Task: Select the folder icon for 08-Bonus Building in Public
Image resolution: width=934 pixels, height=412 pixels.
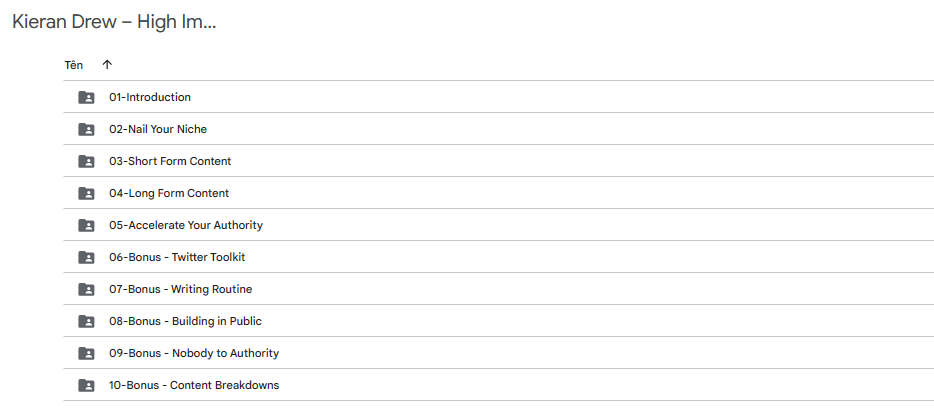Action: click(86, 322)
